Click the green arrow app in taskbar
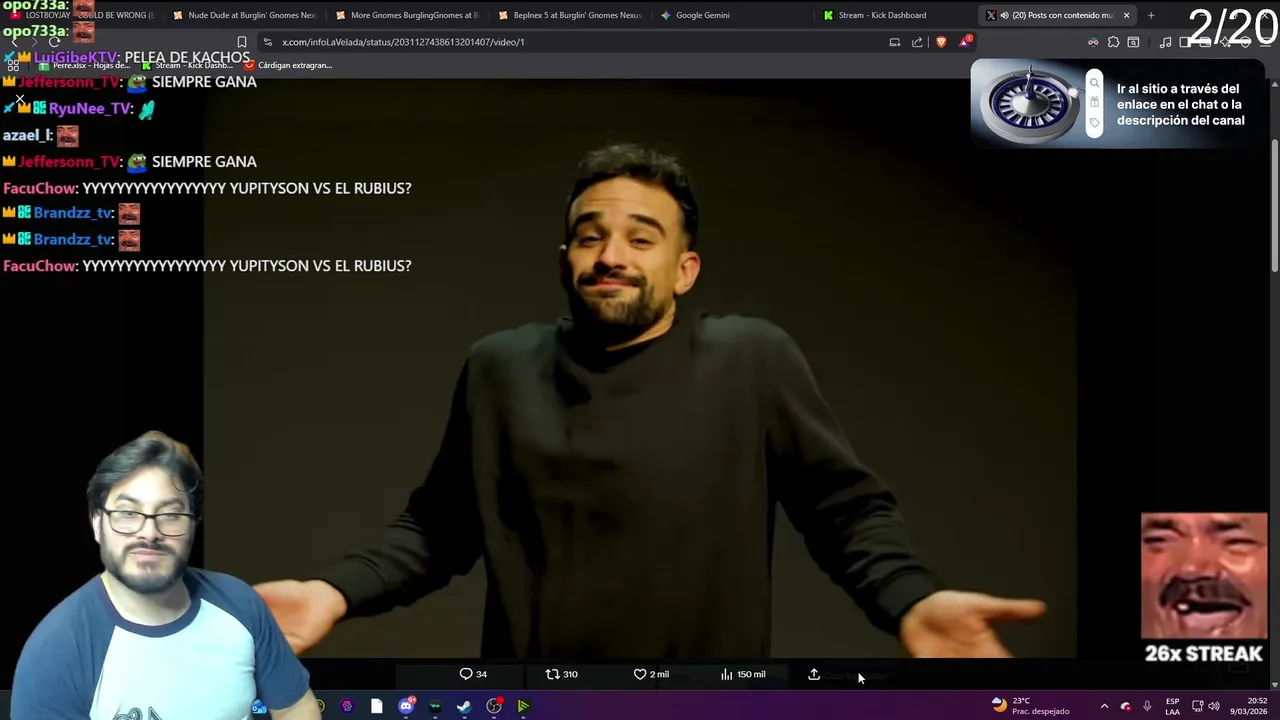 523,706
